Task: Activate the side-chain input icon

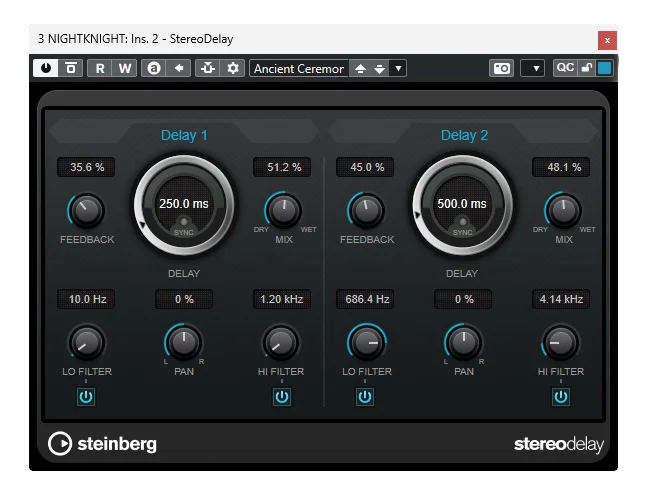Action: tap(208, 68)
